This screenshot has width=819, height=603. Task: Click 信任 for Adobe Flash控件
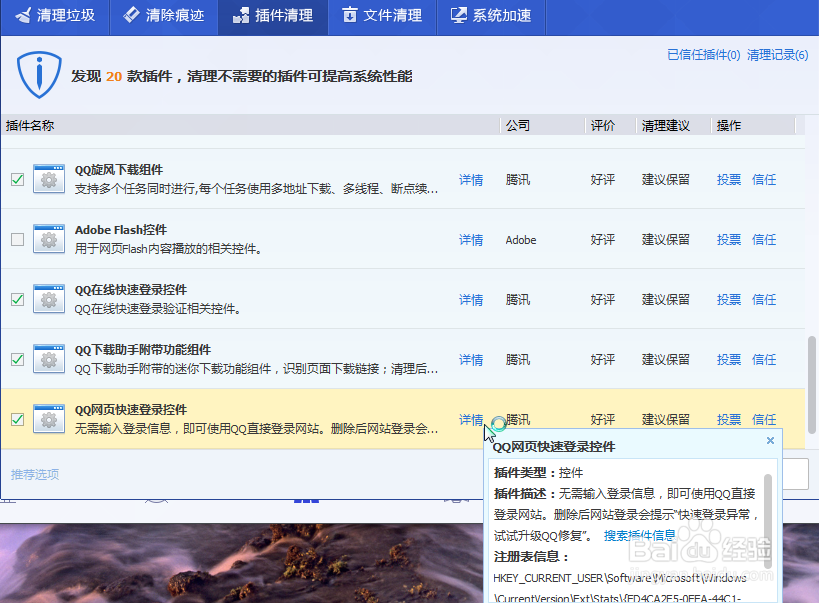coord(764,240)
